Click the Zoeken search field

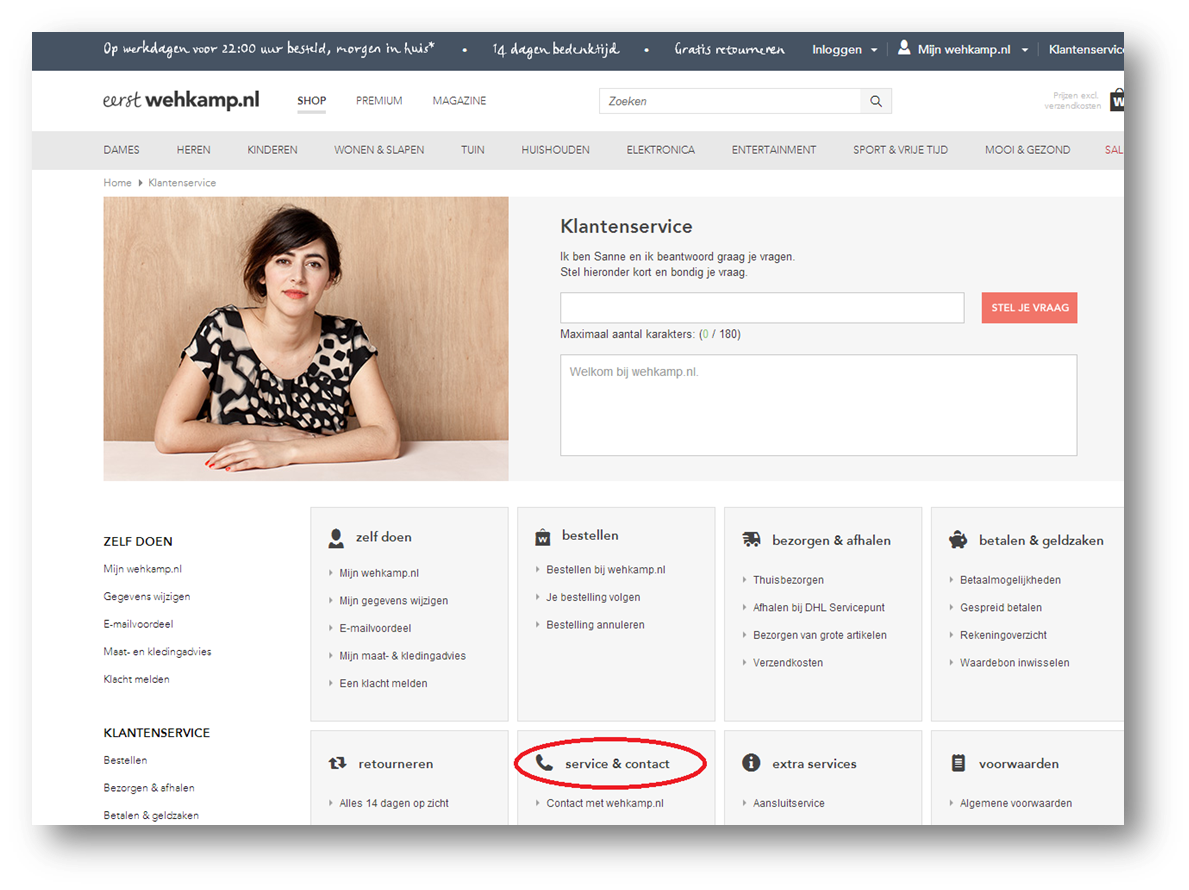tap(729, 101)
